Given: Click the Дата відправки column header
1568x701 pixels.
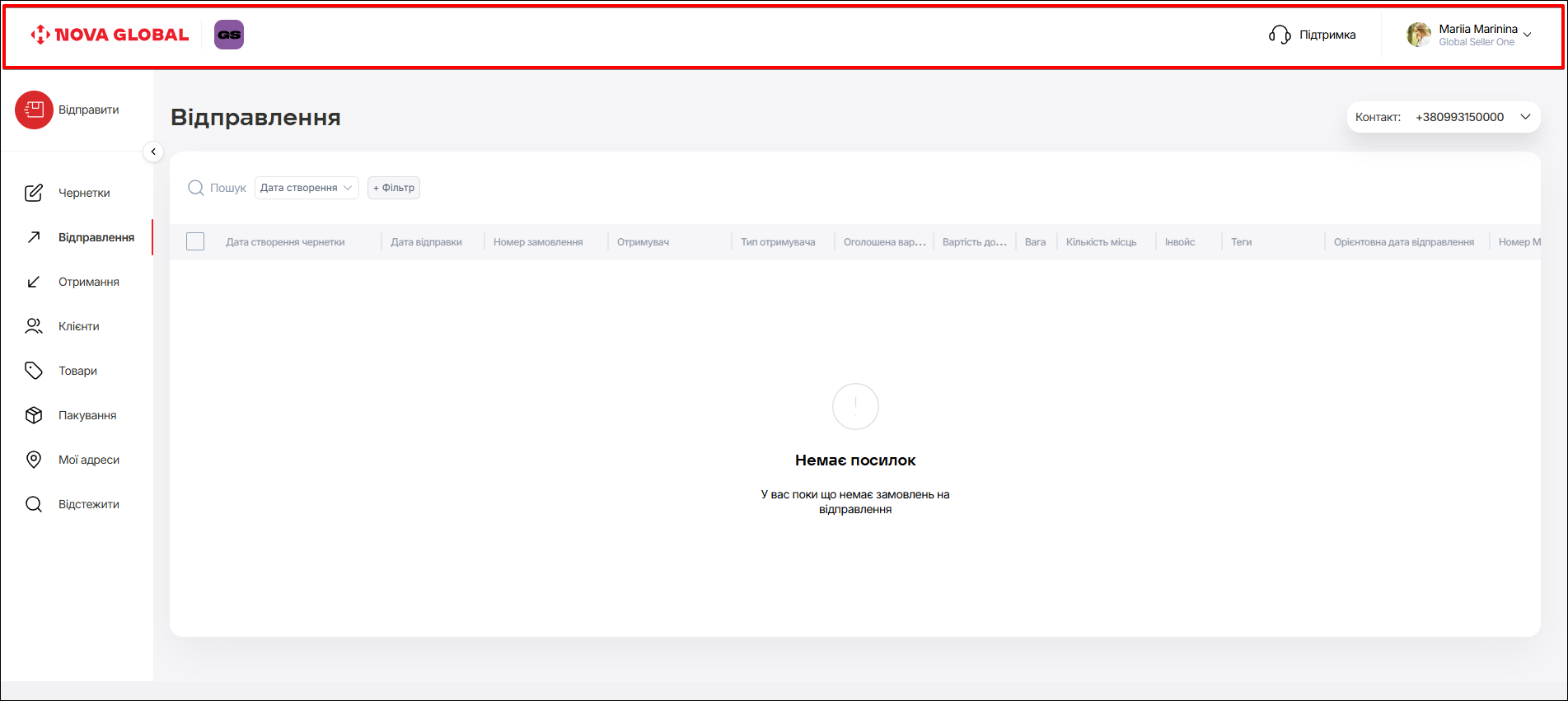Looking at the screenshot, I should [x=426, y=242].
